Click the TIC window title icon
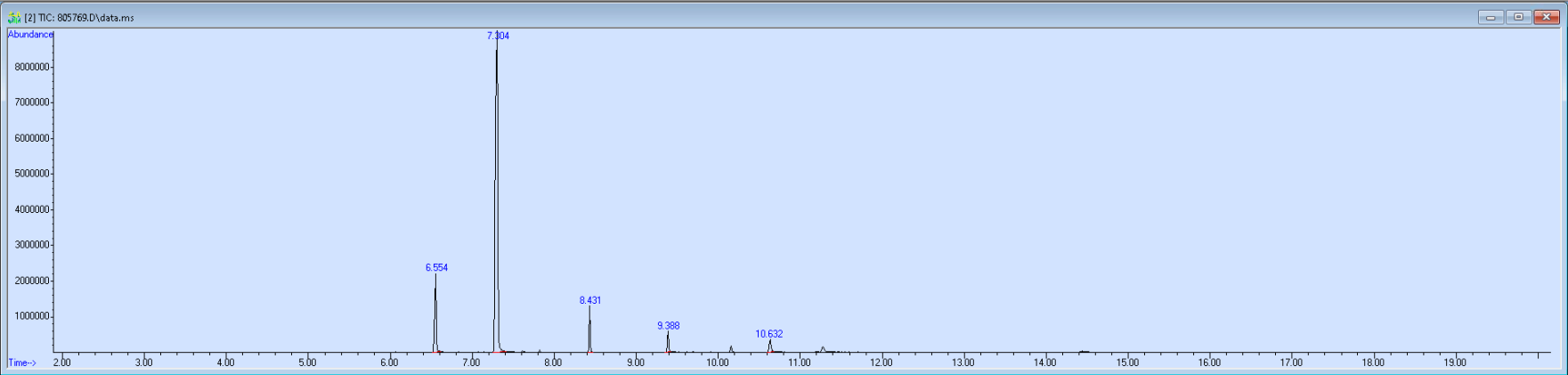1568x375 pixels. point(13,17)
